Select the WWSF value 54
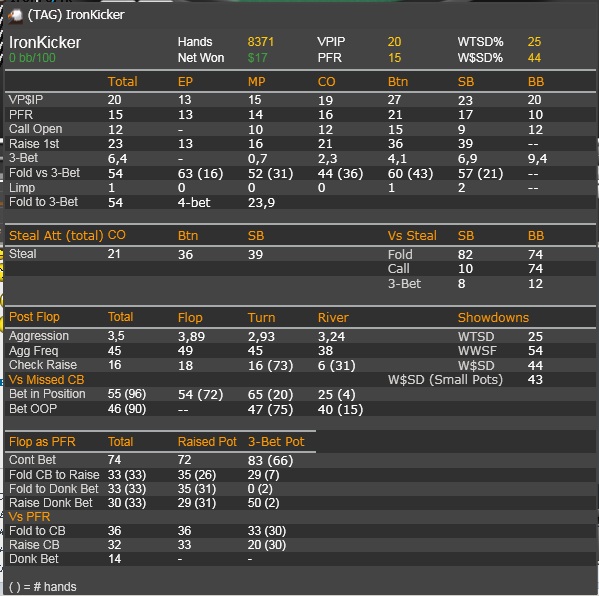This screenshot has width=599, height=596. tap(535, 350)
